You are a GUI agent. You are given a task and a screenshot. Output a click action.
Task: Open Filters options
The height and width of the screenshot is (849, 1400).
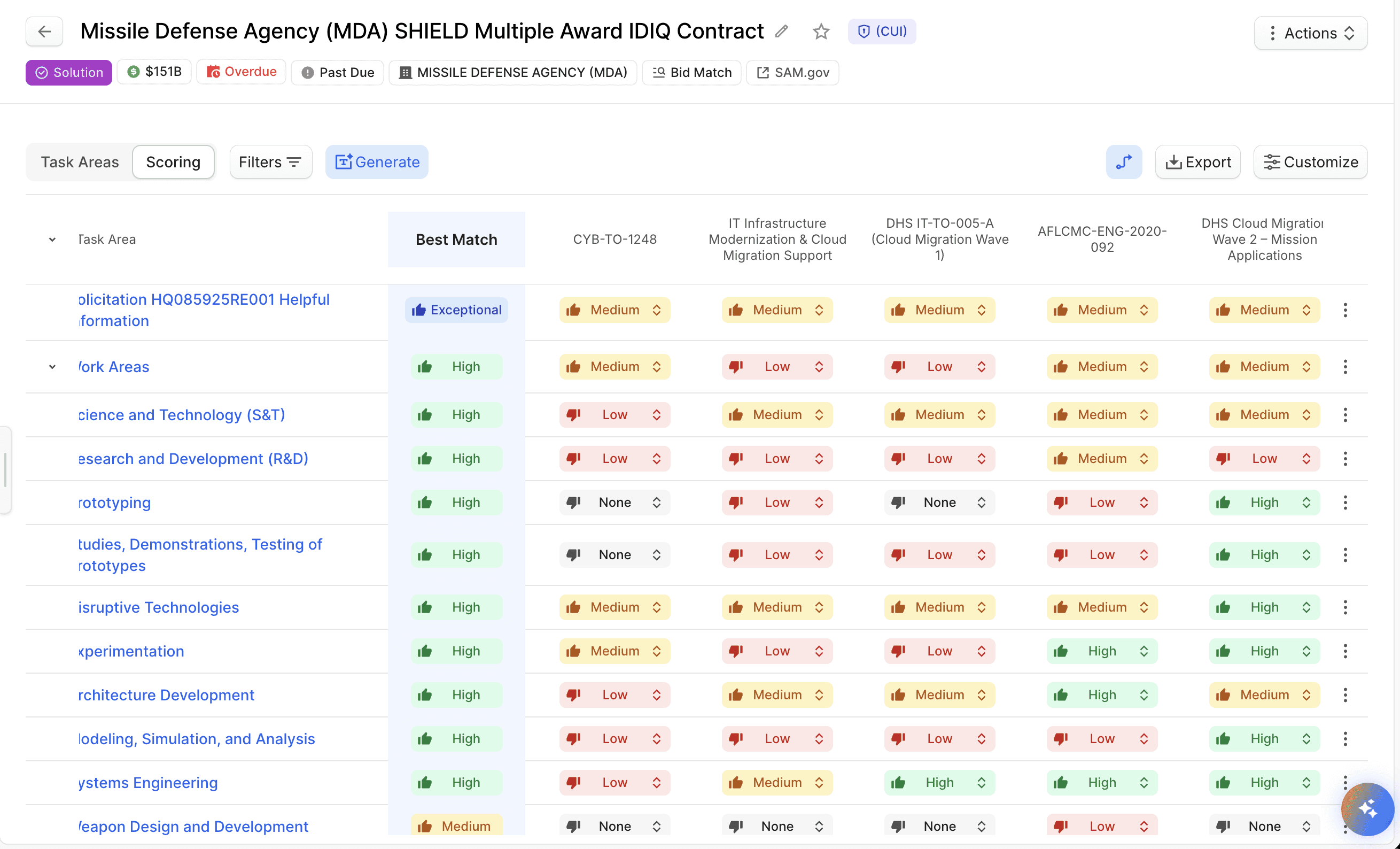(270, 162)
